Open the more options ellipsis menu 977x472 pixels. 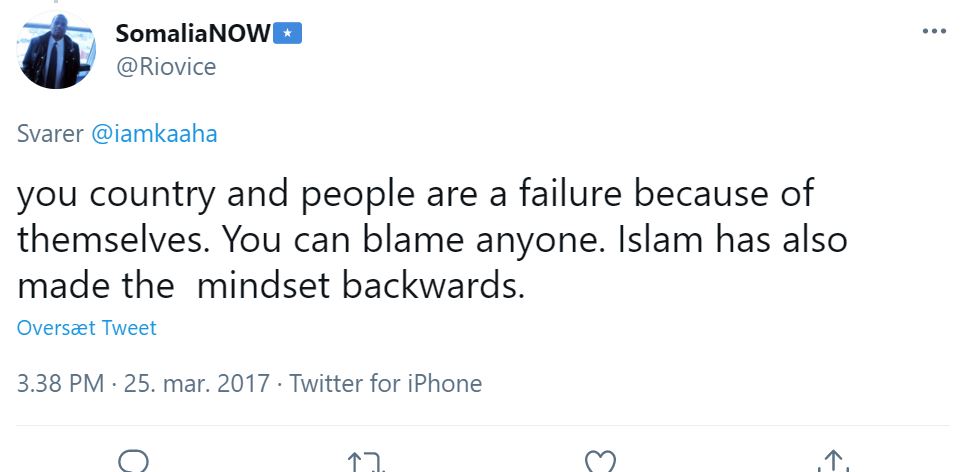(933, 32)
